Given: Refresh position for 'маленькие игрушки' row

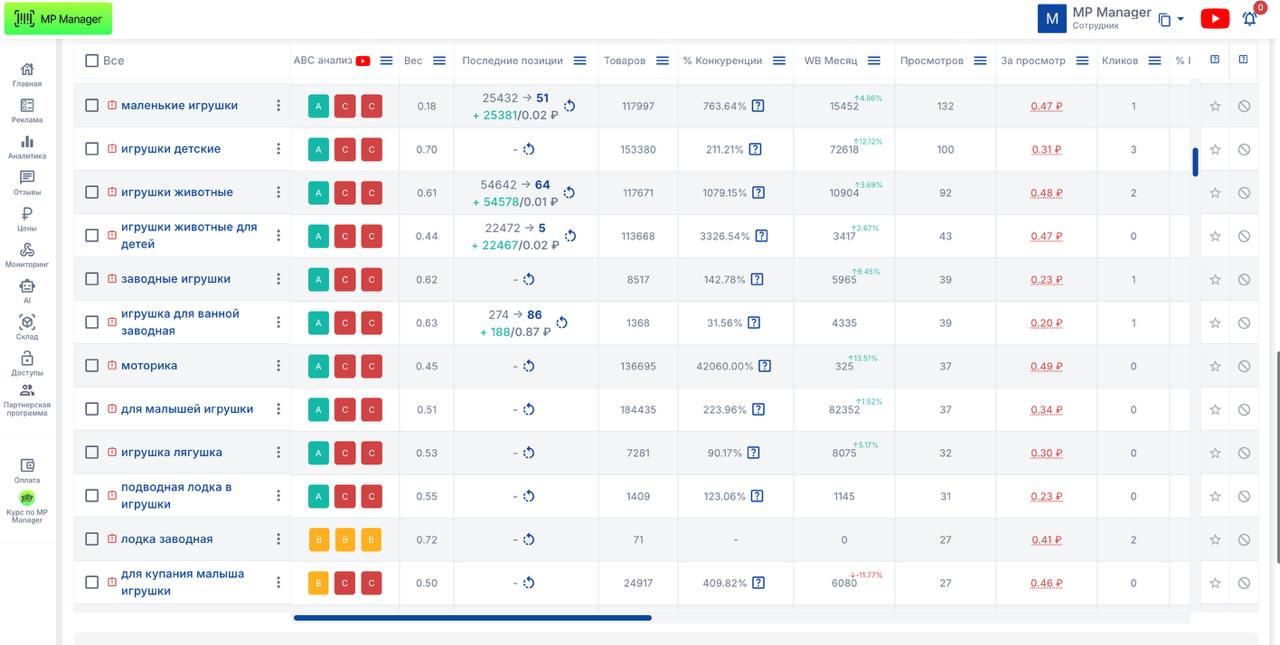Looking at the screenshot, I should click(569, 106).
